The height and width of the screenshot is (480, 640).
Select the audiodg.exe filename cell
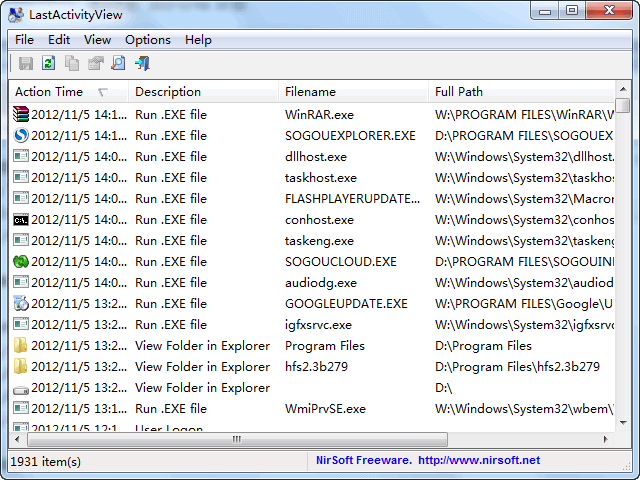pos(321,283)
